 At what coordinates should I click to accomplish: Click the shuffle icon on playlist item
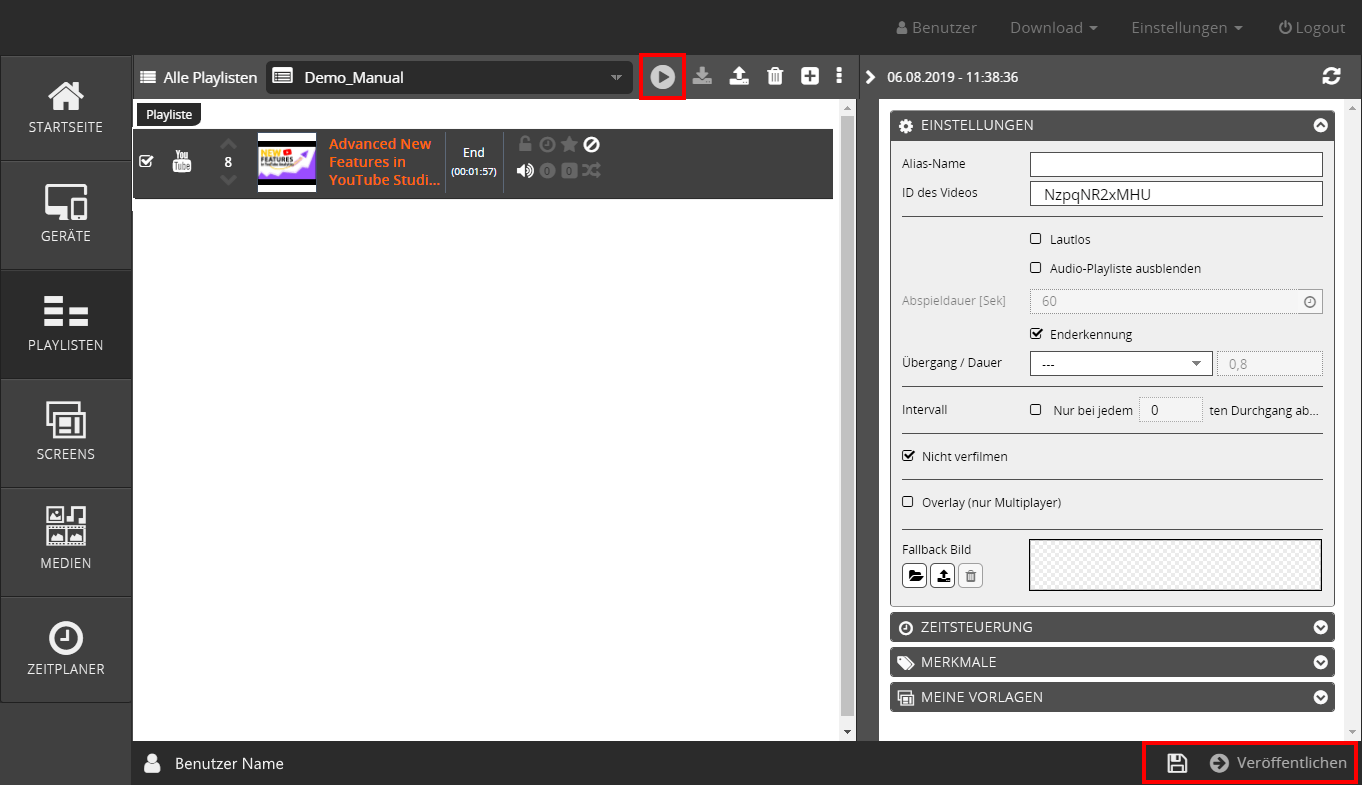pyautogui.click(x=591, y=170)
